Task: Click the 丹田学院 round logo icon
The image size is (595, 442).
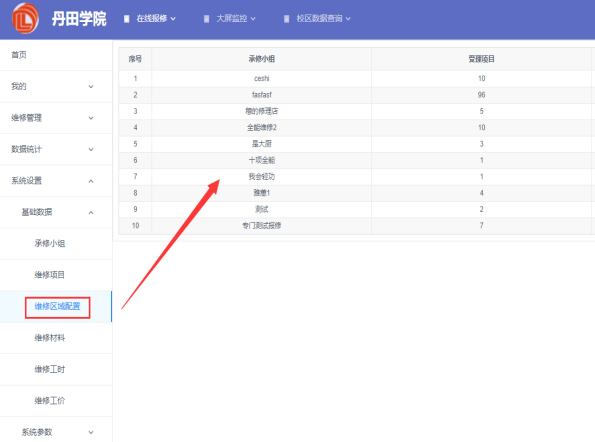Action: pyautogui.click(x=25, y=18)
